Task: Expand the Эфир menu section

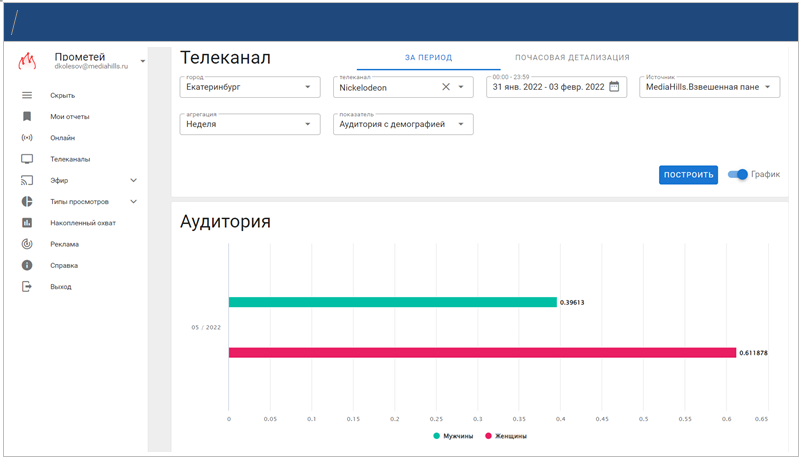Action: click(x=134, y=180)
